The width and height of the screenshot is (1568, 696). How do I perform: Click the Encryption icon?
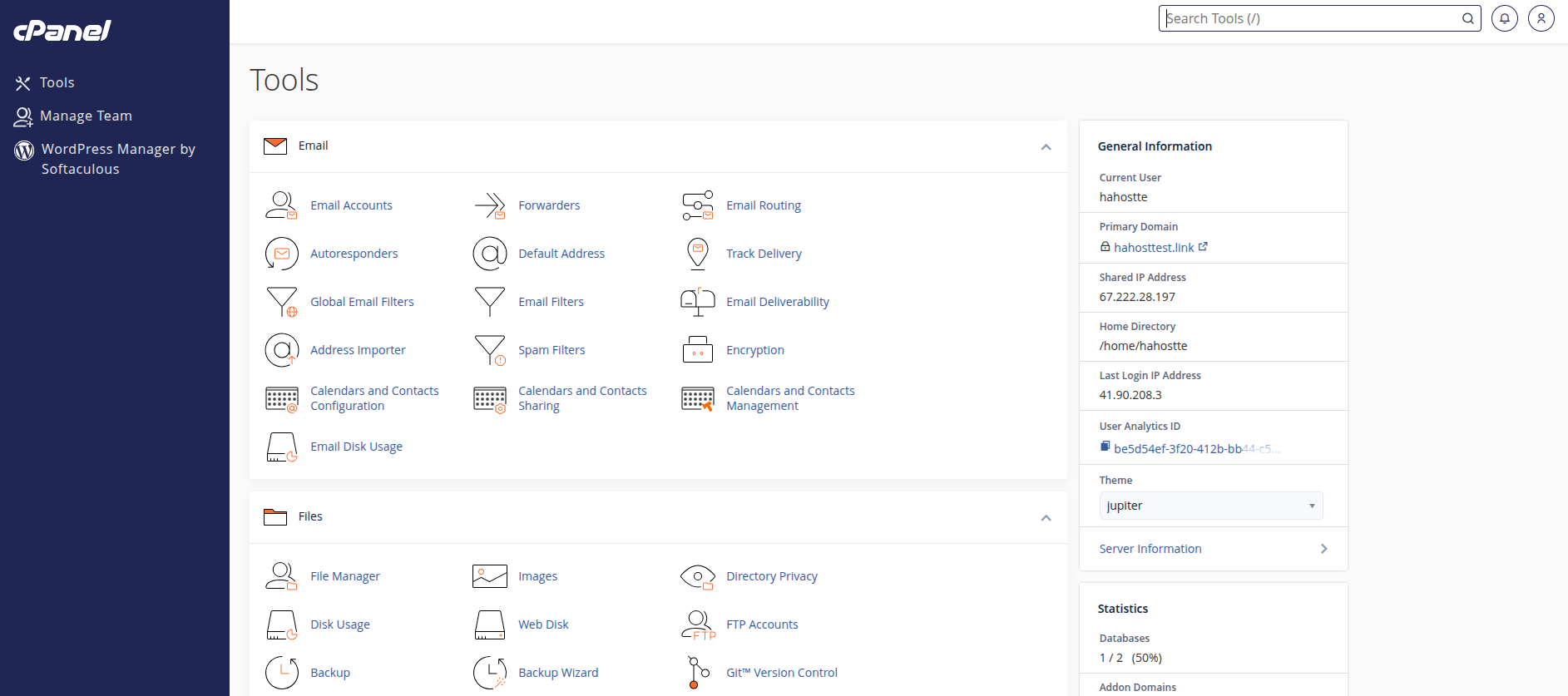pyautogui.click(x=697, y=350)
